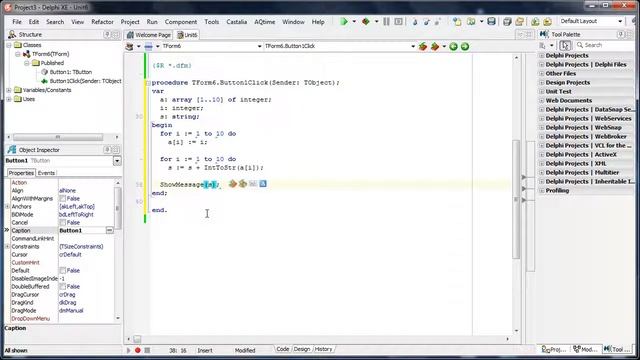The image size is (640, 360).
Task: Click the Run Without Debugging icon
Action: [366, 22]
